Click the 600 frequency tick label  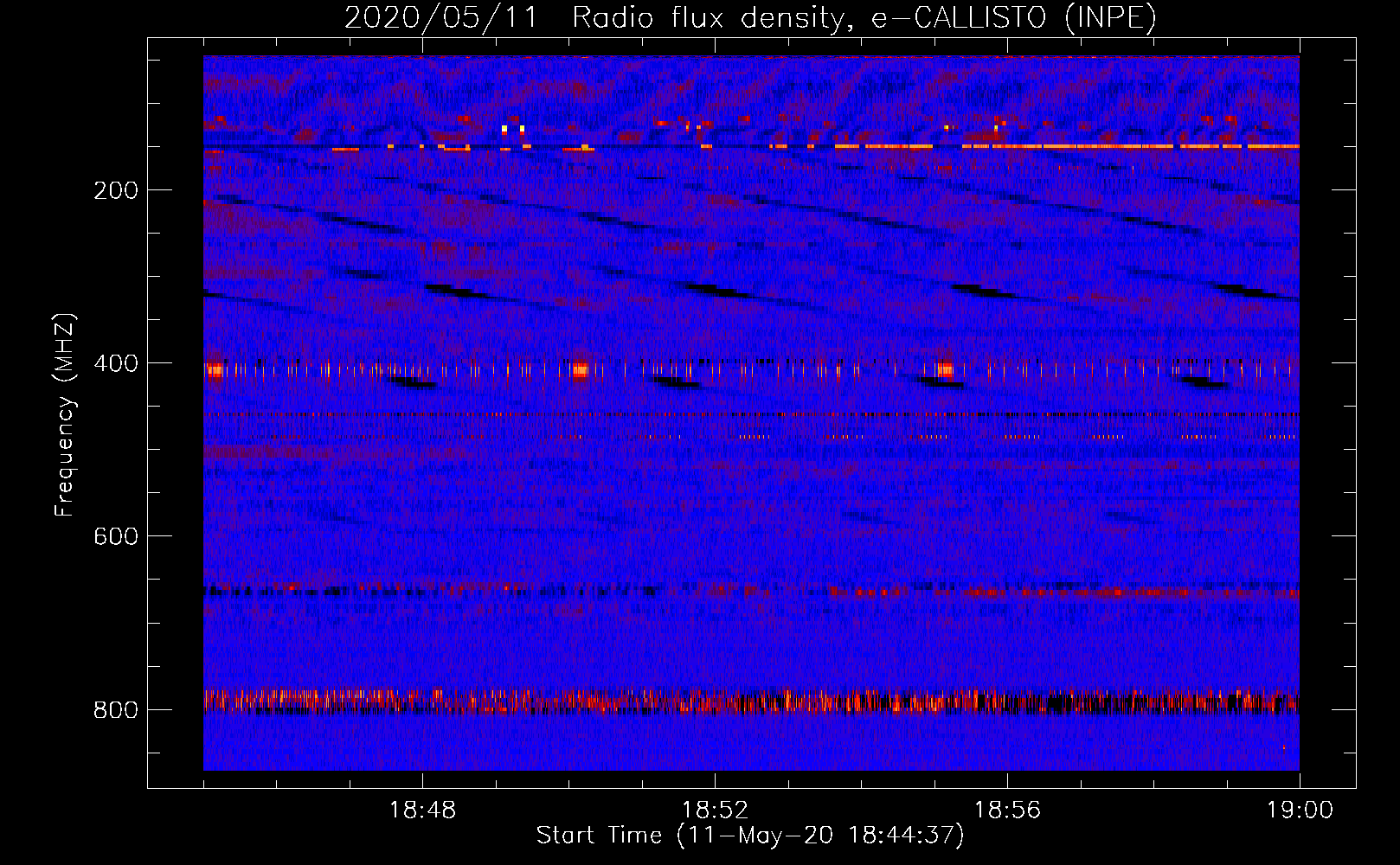116,536
